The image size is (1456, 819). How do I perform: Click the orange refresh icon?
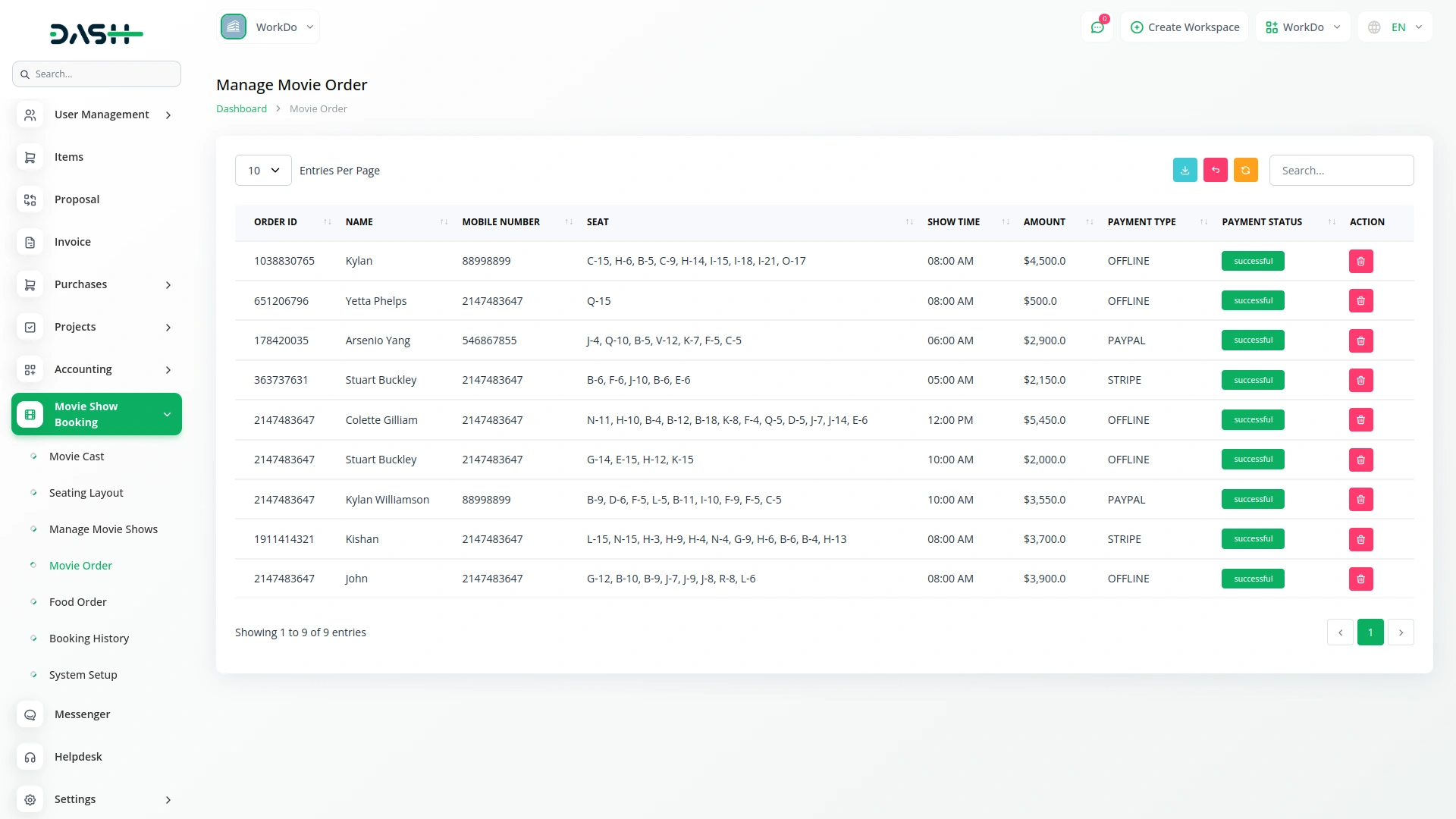coord(1246,170)
